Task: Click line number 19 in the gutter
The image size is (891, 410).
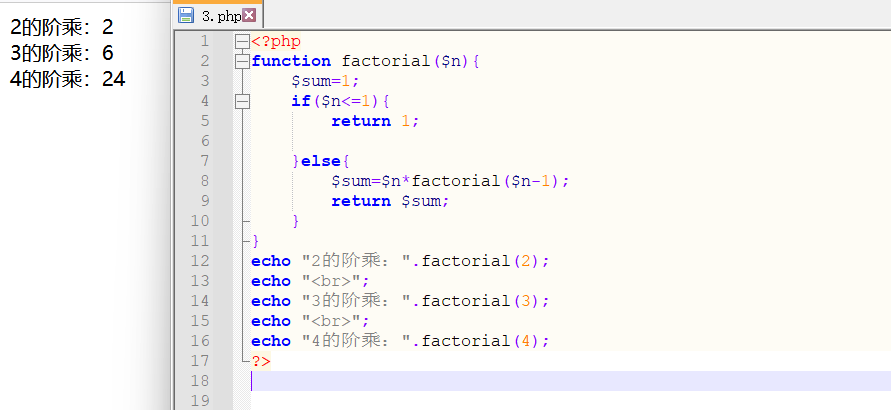Action: (x=200, y=401)
